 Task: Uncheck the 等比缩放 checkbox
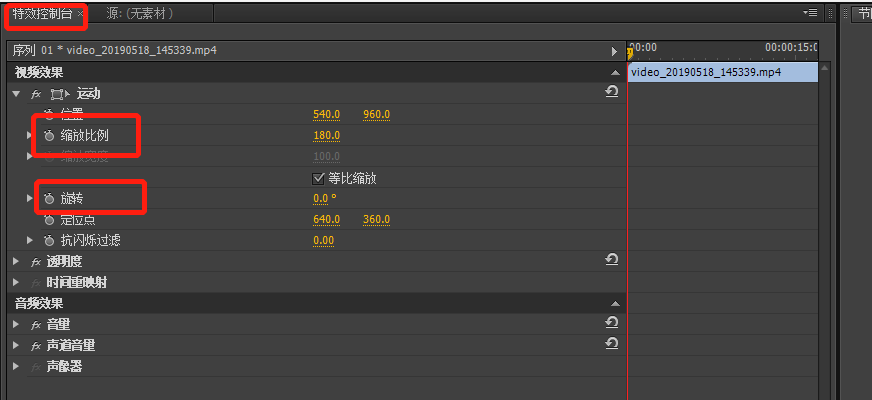[x=319, y=178]
